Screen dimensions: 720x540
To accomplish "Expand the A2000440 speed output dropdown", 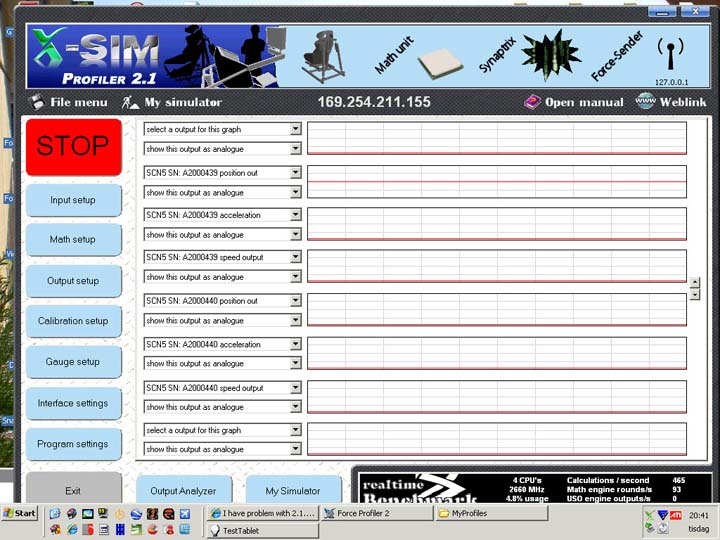I will tap(295, 388).
